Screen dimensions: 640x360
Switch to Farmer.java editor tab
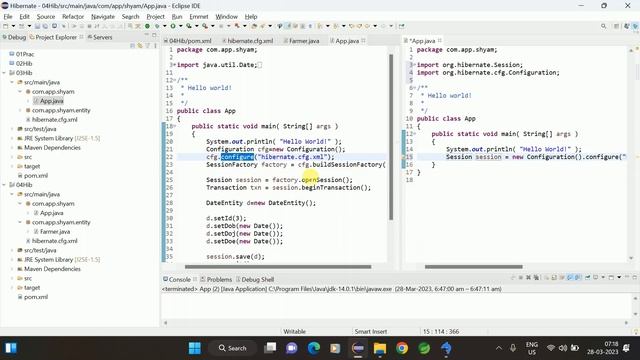[301, 41]
